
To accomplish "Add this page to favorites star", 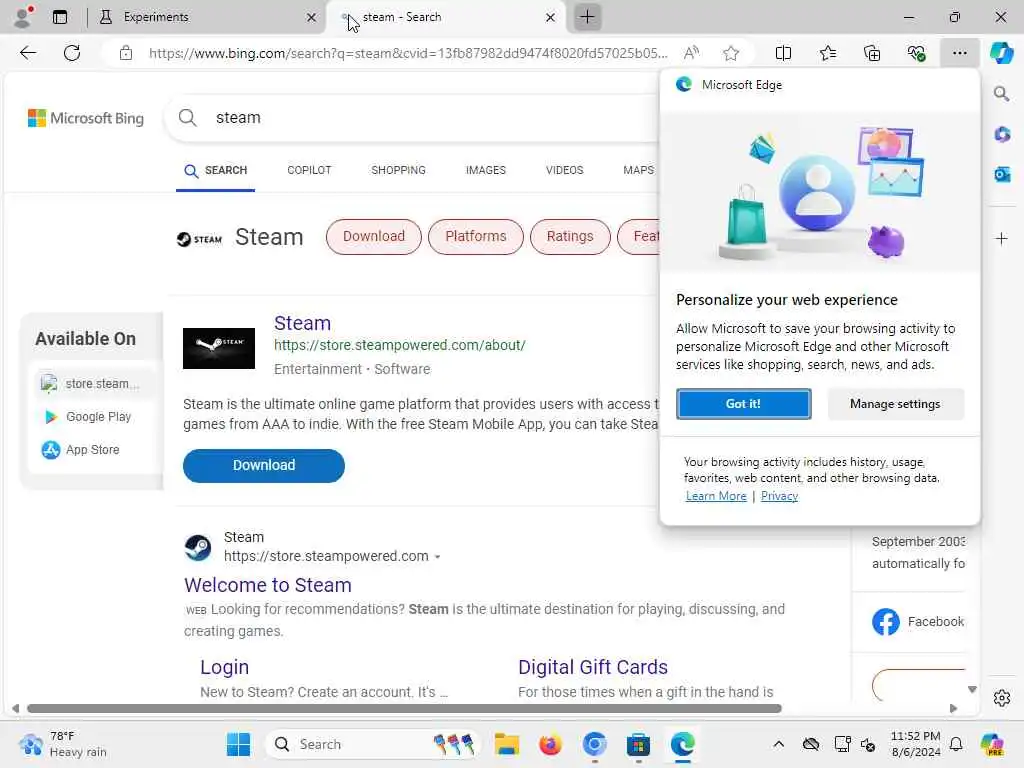I will point(731,53).
